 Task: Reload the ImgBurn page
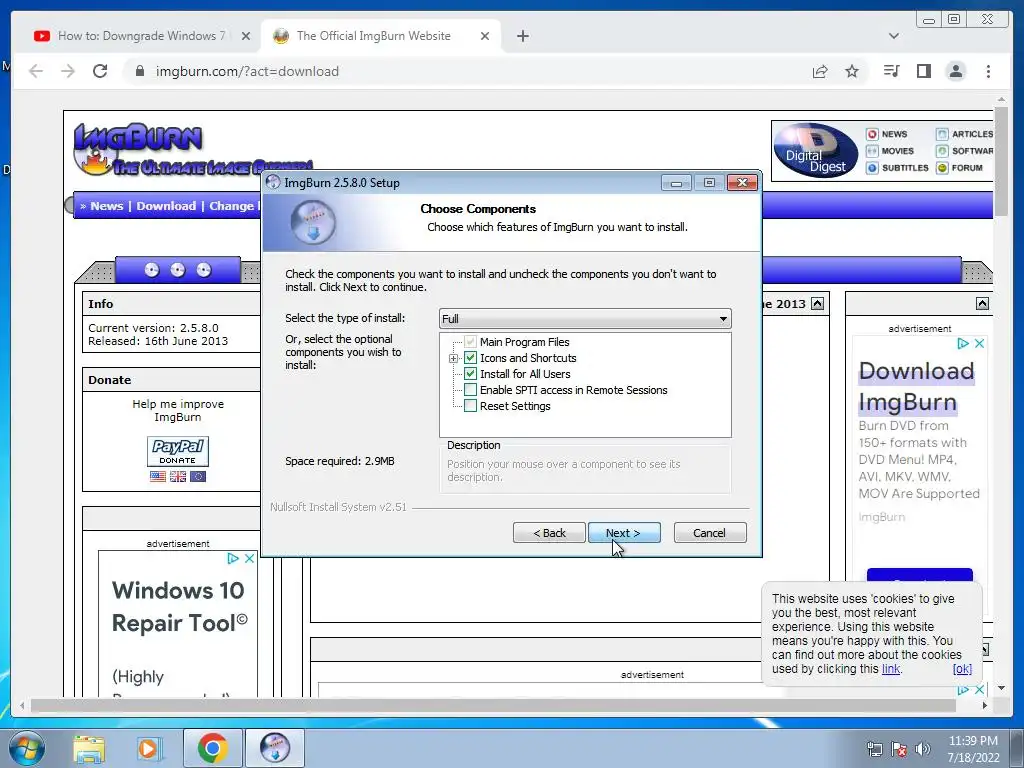coord(100,71)
